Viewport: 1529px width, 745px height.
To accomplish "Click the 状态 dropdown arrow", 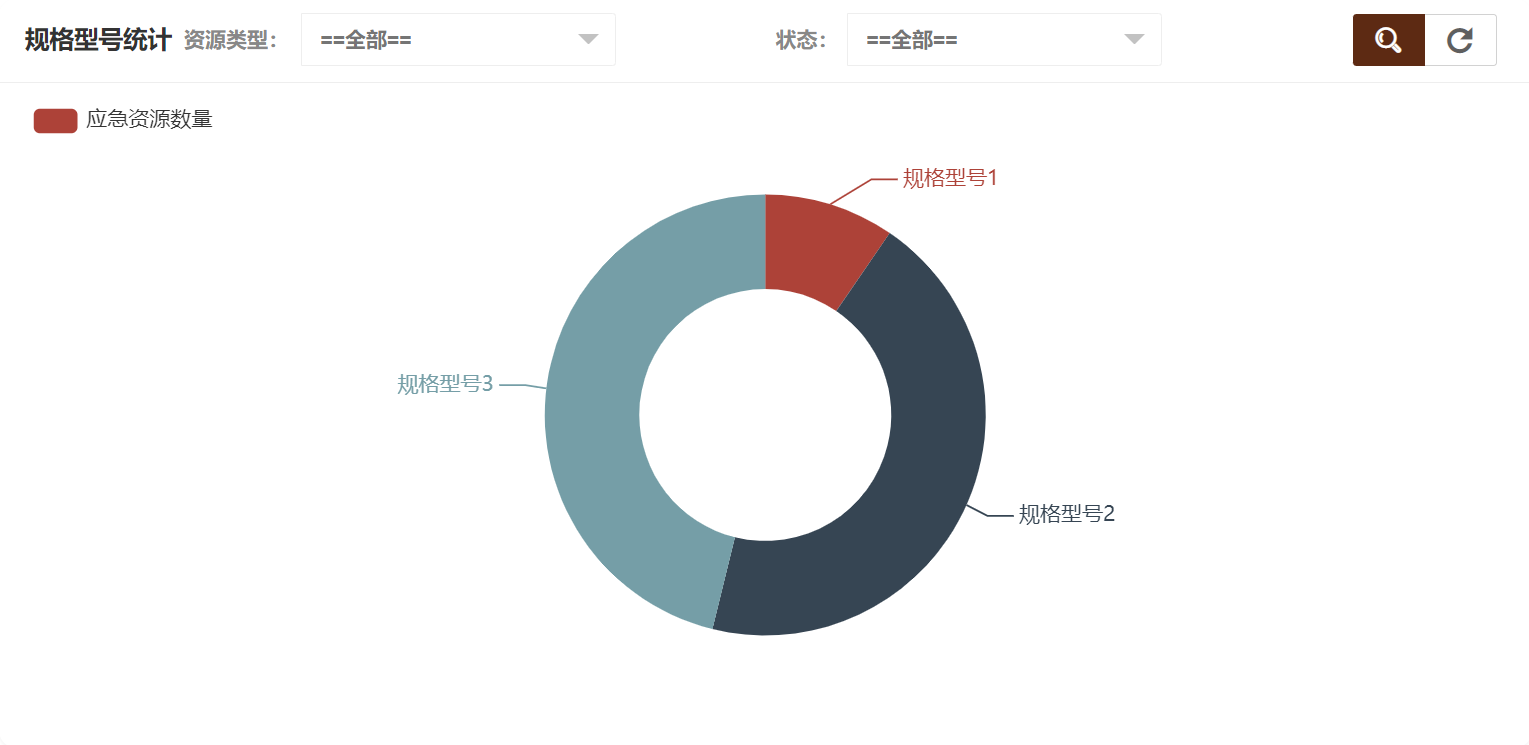I will [x=1134, y=40].
